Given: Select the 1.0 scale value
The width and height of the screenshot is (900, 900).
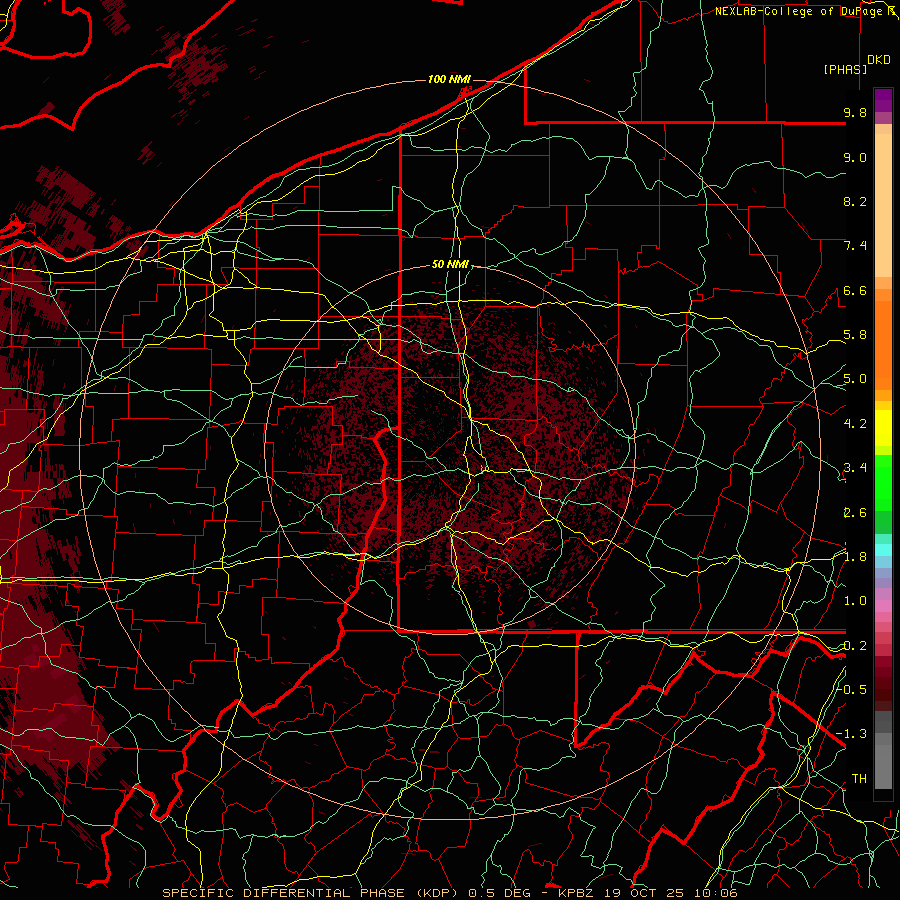Looking at the screenshot, I should pos(855,601).
